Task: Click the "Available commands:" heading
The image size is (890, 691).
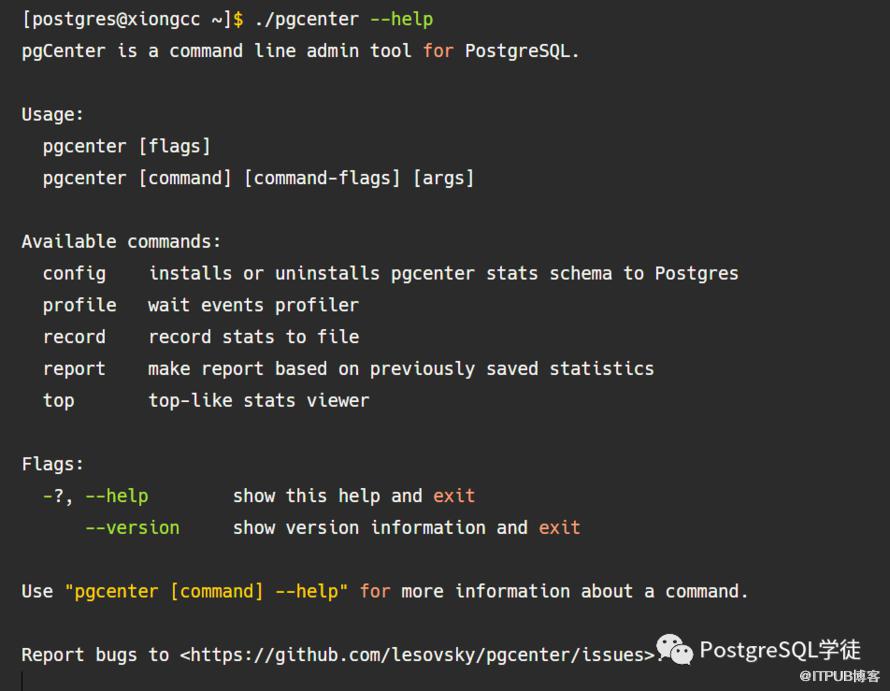Action: pos(121,242)
